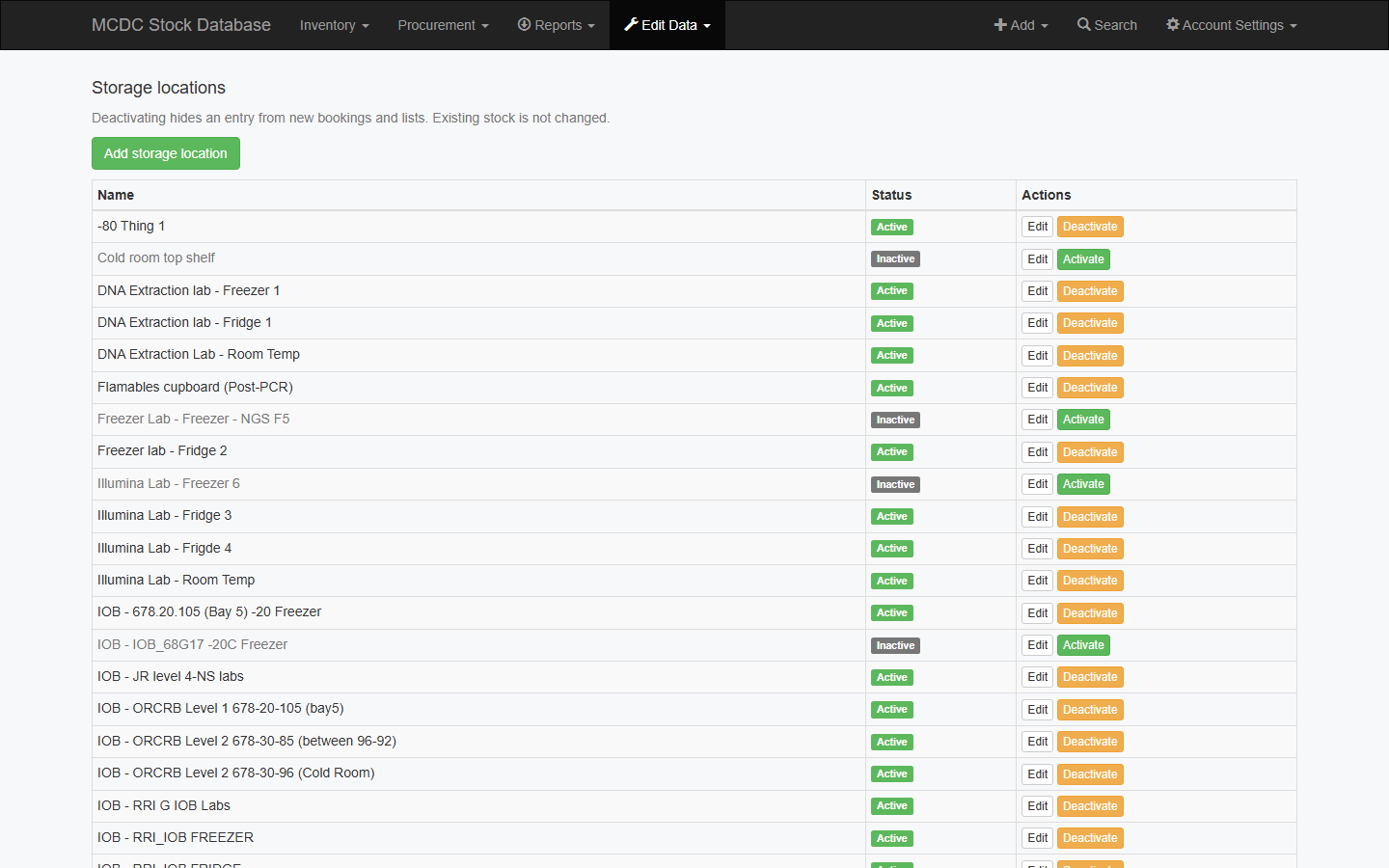Click the Active badge for -80 Thing 1
This screenshot has width=1389, height=868.
coord(892,227)
